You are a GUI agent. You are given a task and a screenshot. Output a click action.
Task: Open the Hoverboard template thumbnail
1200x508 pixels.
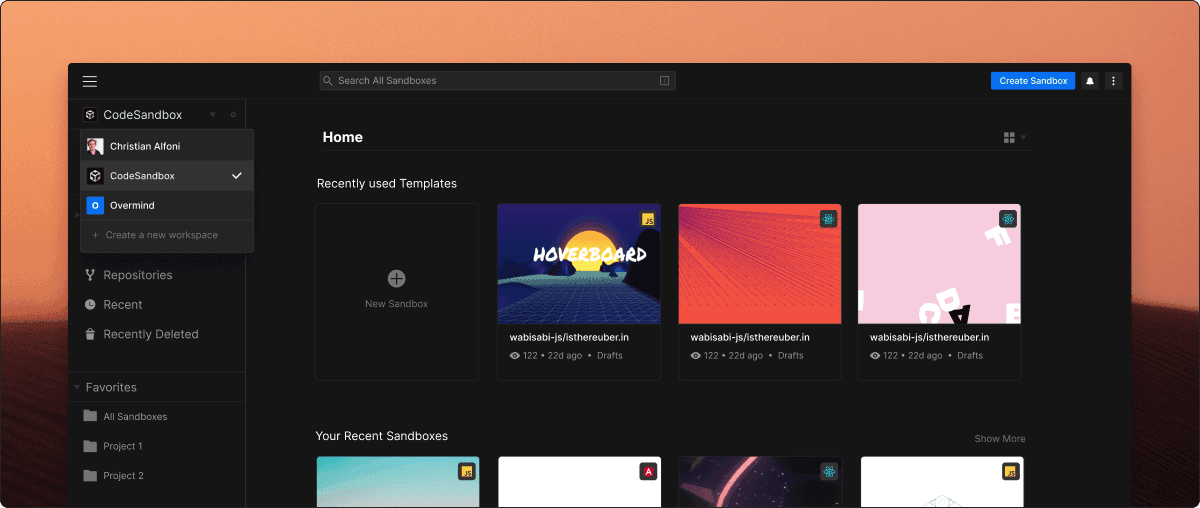coord(579,263)
